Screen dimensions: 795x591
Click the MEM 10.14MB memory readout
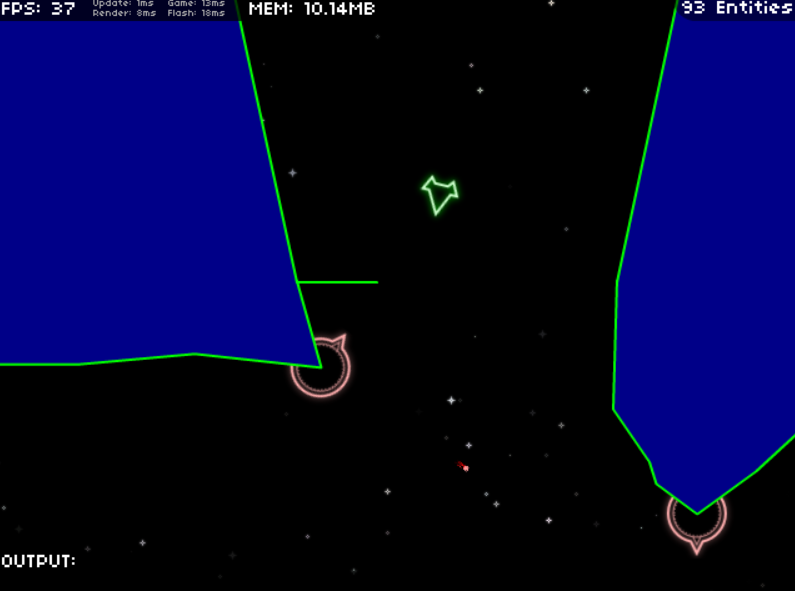click(313, 9)
